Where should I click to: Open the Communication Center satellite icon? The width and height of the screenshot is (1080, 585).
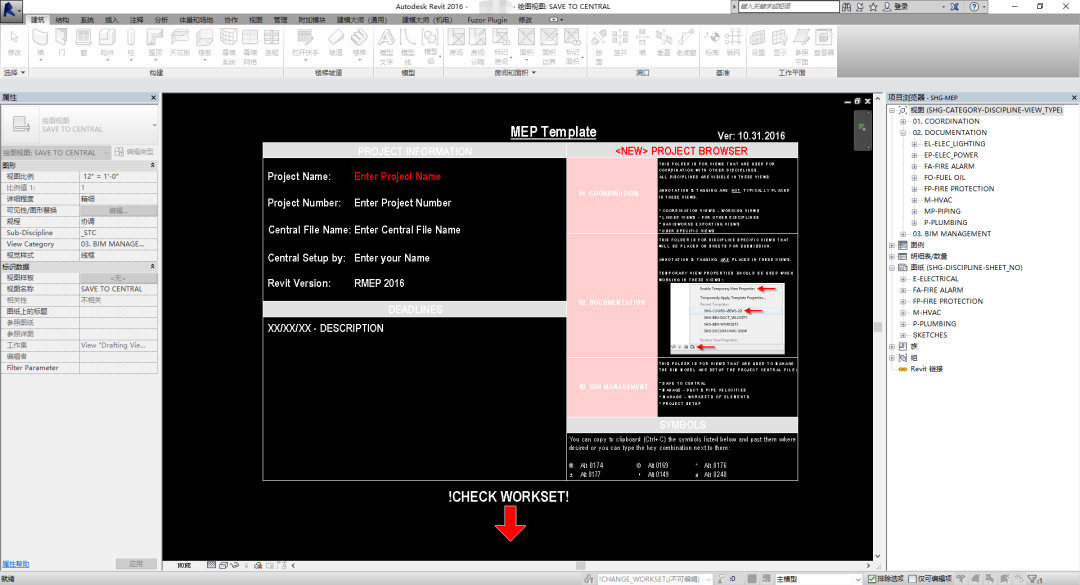[x=860, y=7]
